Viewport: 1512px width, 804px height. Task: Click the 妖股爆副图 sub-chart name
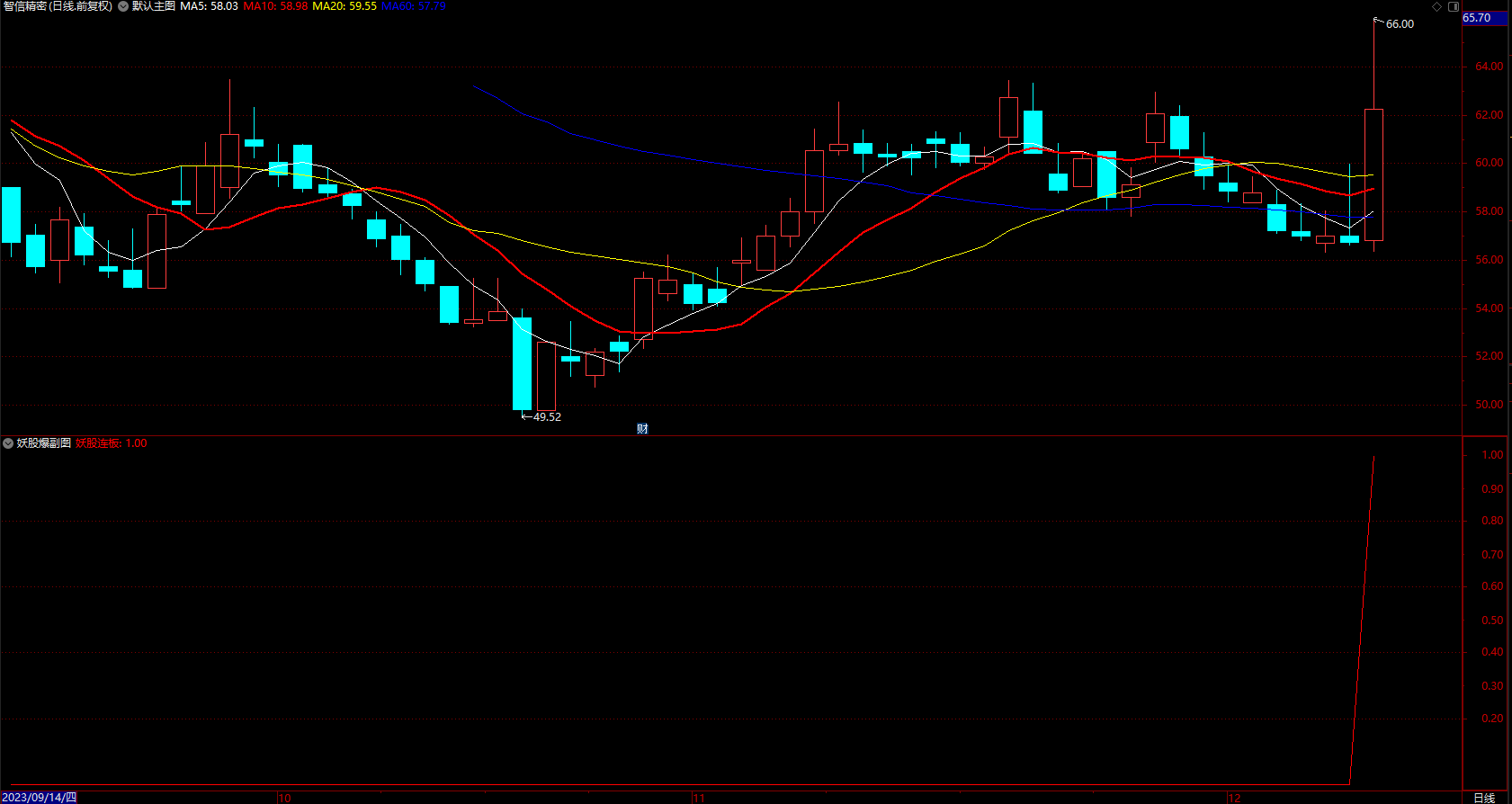[44, 443]
